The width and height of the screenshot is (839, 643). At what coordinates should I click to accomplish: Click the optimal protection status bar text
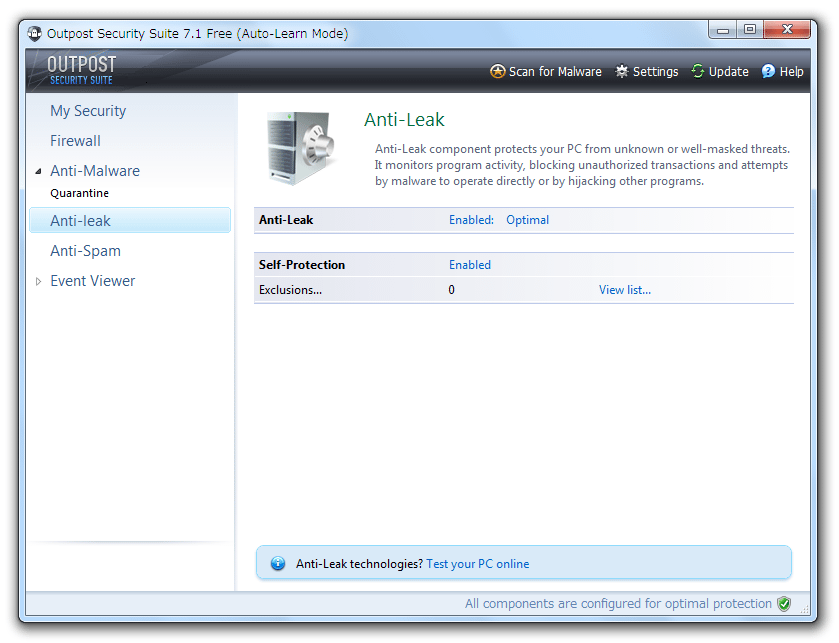tap(618, 603)
